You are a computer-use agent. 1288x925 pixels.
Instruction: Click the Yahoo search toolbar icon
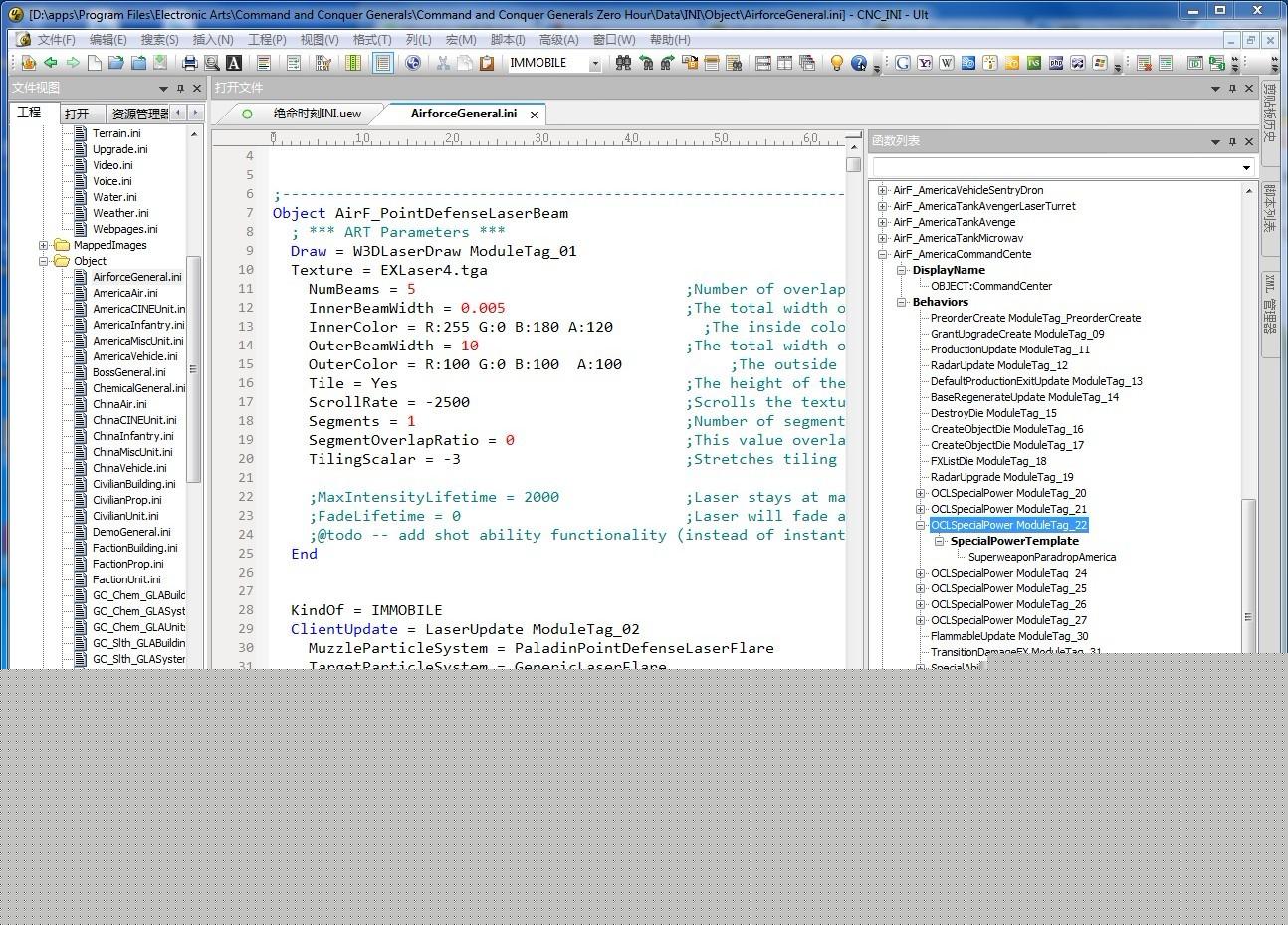click(925, 63)
